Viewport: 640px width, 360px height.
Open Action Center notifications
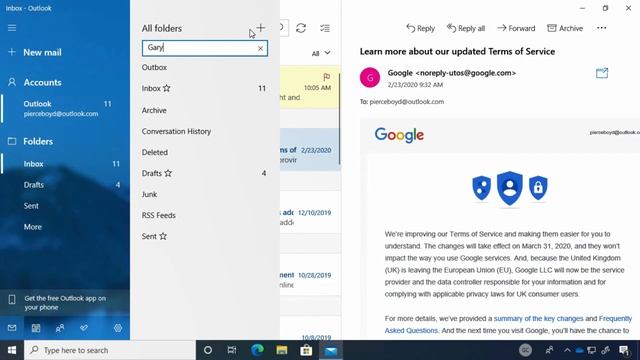[x=624, y=350]
